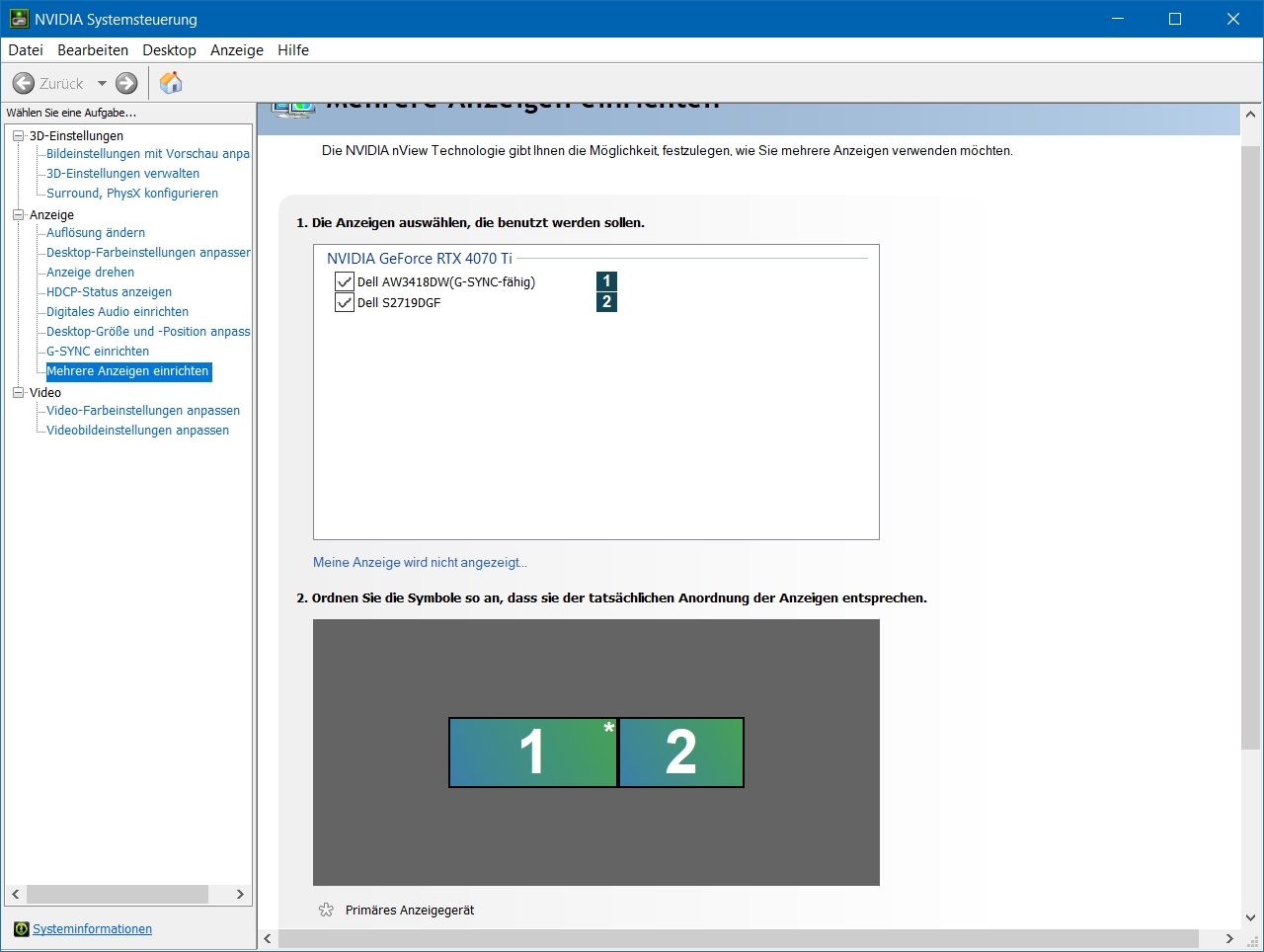Screen dimensions: 1264x952
Task: Open Surround, PhysX konfigurieren
Action: click(x=132, y=194)
